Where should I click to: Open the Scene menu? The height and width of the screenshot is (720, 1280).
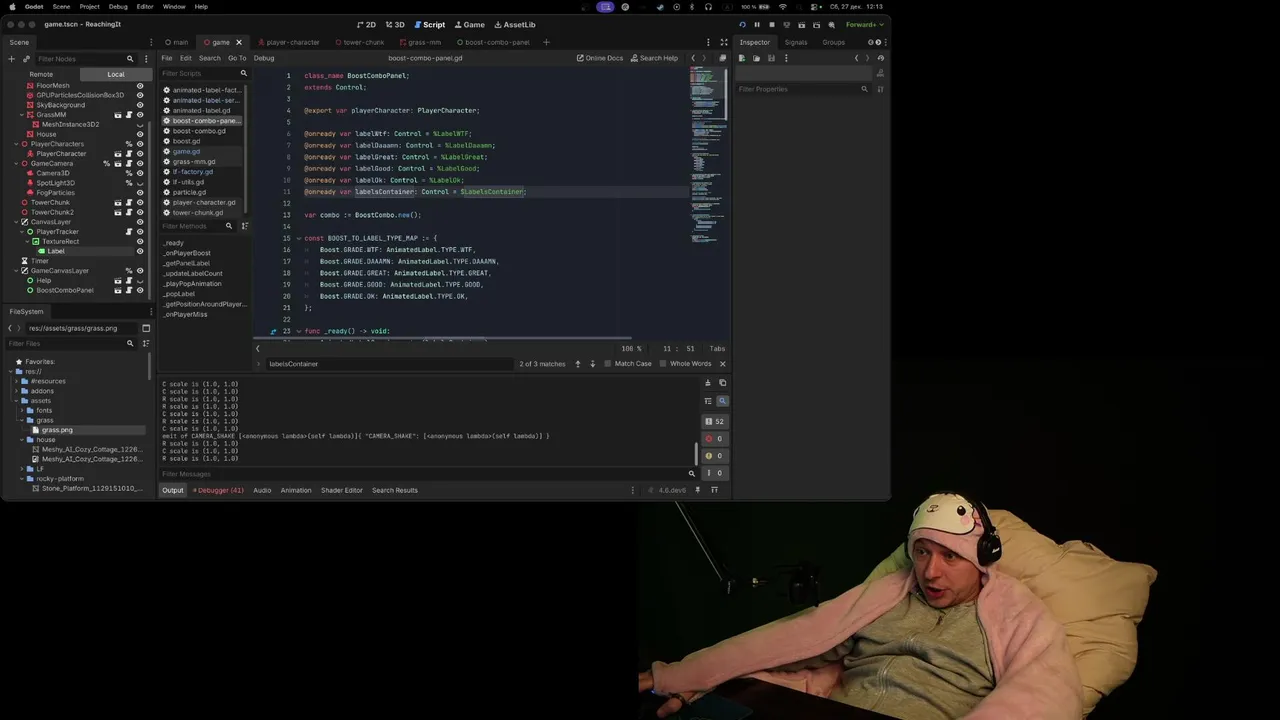click(x=61, y=6)
